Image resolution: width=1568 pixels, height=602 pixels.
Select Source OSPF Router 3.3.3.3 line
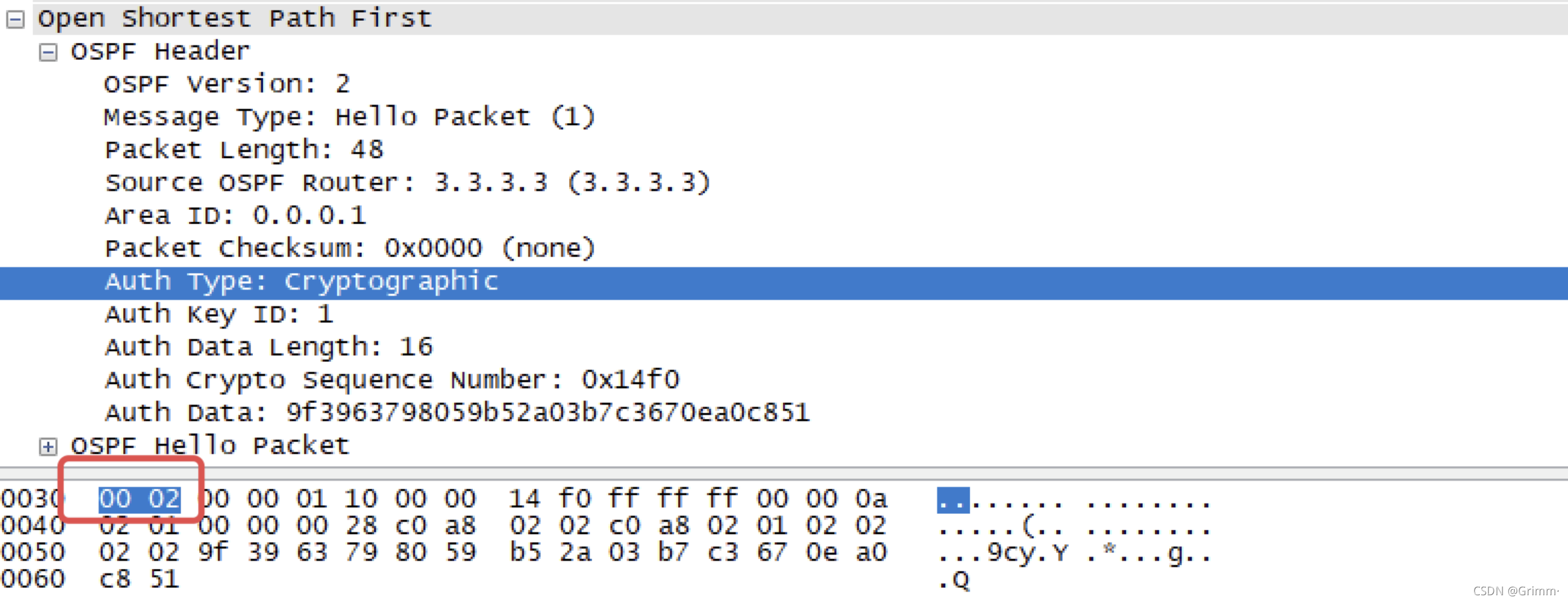[407, 182]
